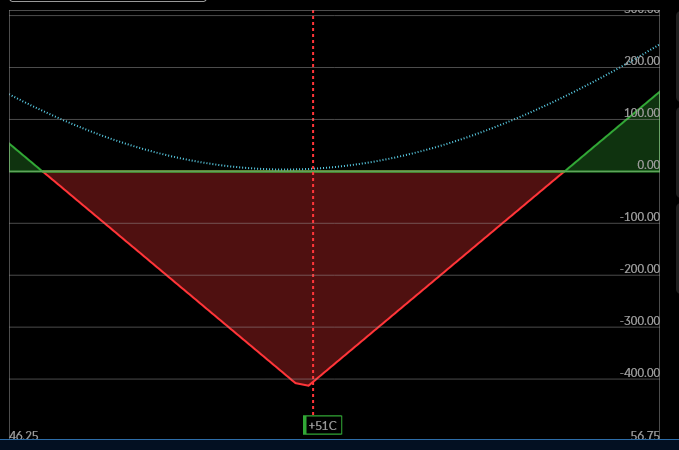Image resolution: width=679 pixels, height=450 pixels.
Task: Click the 0.00 breakeven axis label
Action: click(648, 165)
